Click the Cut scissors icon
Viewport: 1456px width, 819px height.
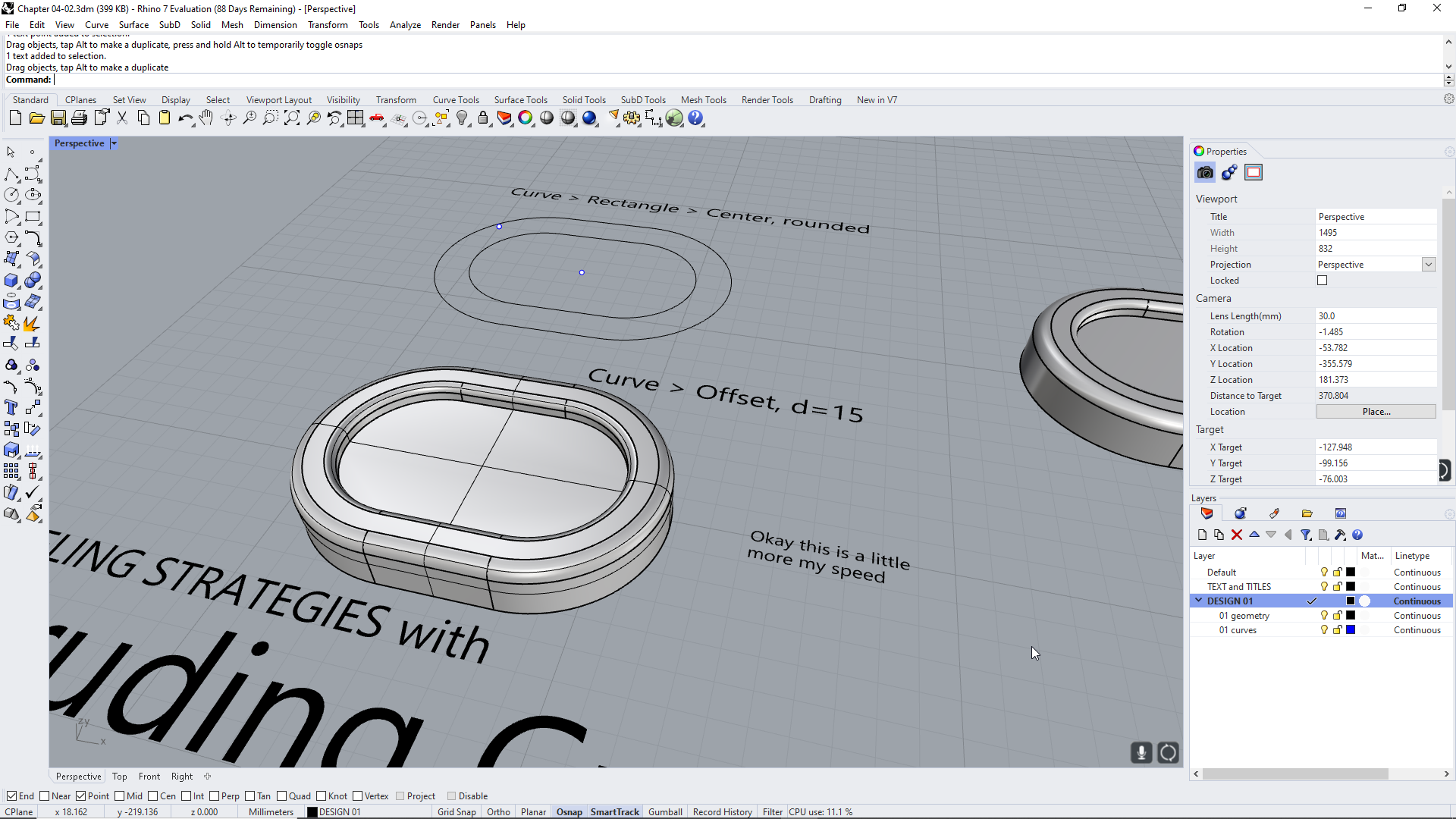(x=122, y=118)
